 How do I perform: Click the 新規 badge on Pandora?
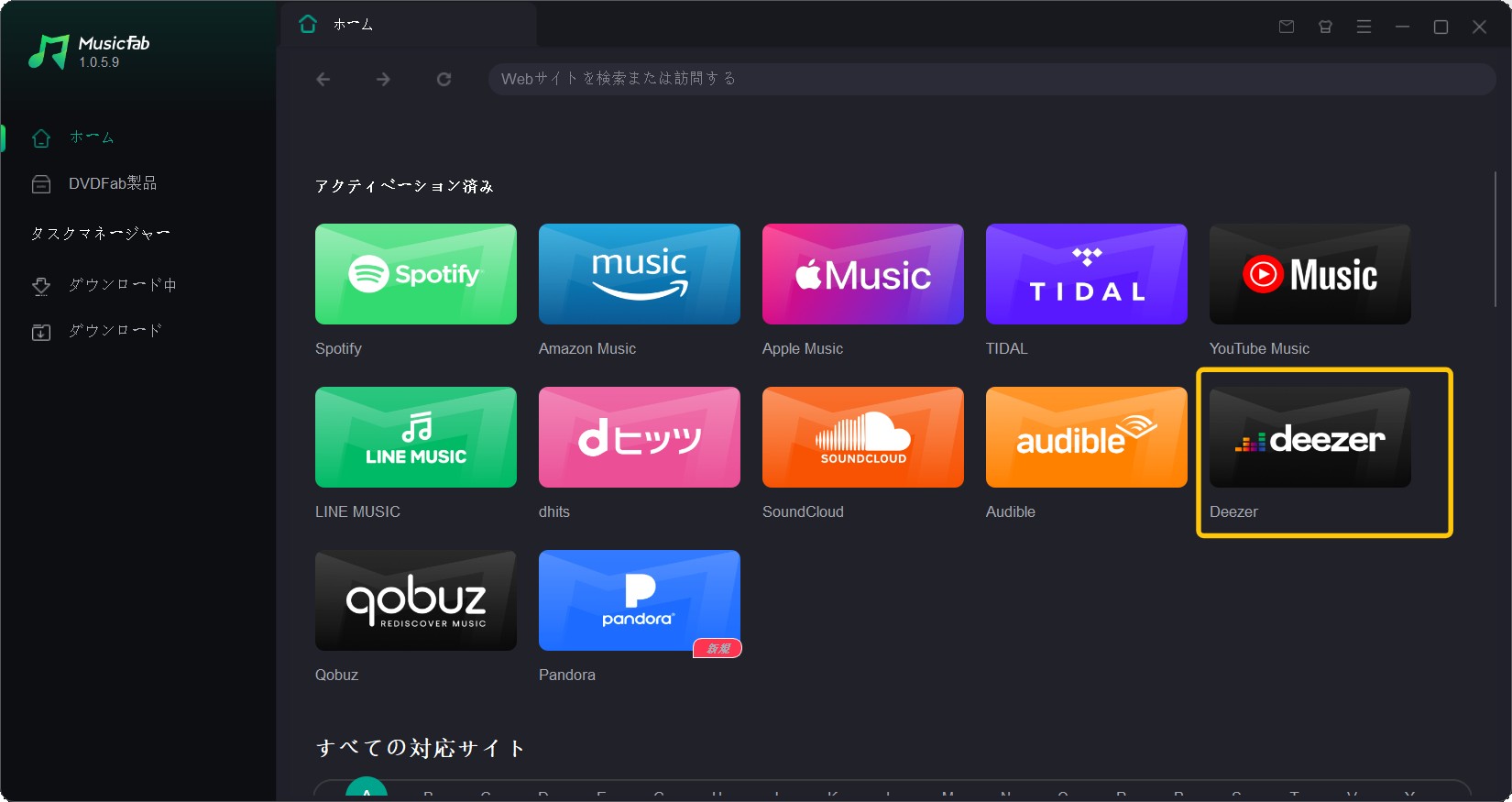[x=718, y=648]
